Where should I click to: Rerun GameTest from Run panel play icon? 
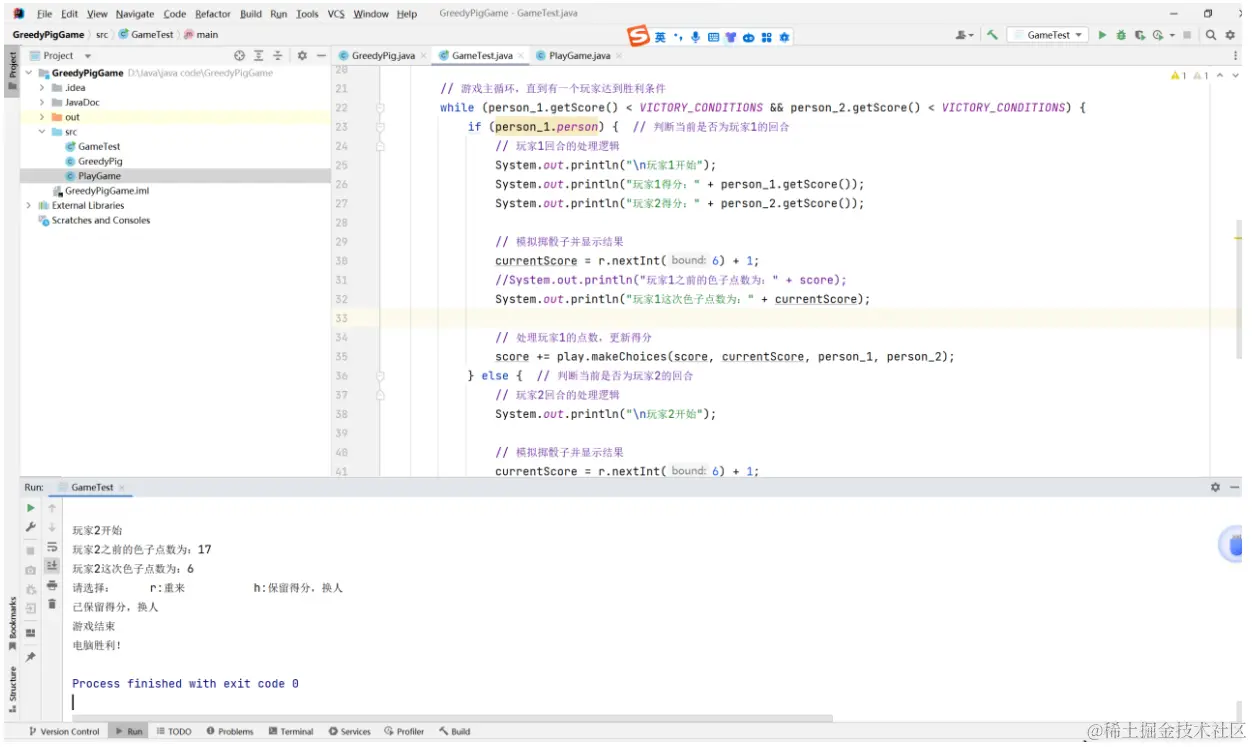(x=31, y=508)
